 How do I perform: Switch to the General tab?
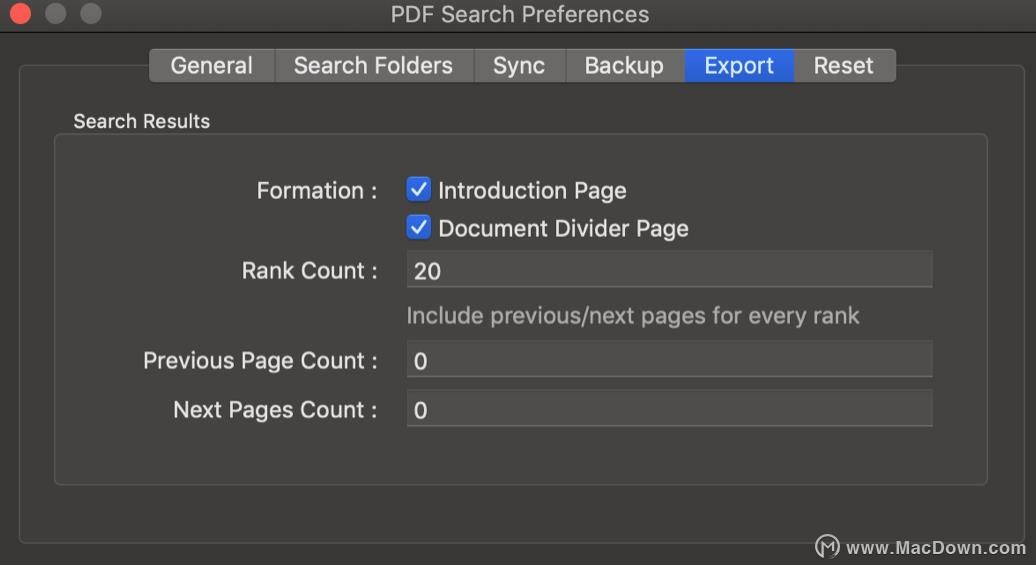[x=212, y=65]
